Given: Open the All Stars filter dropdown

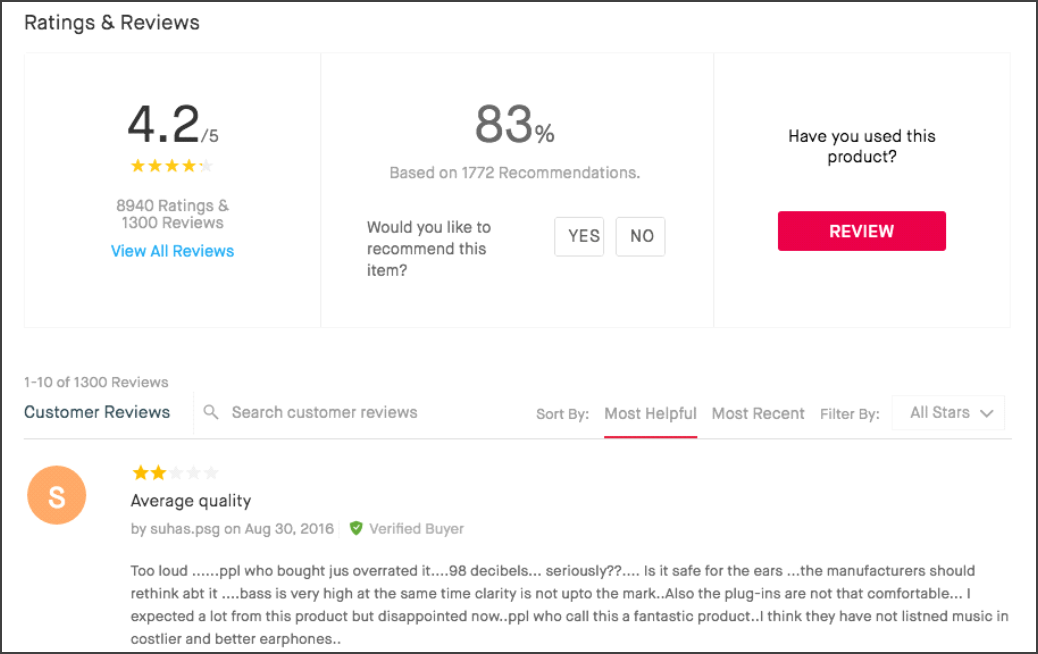Looking at the screenshot, I should [948, 412].
